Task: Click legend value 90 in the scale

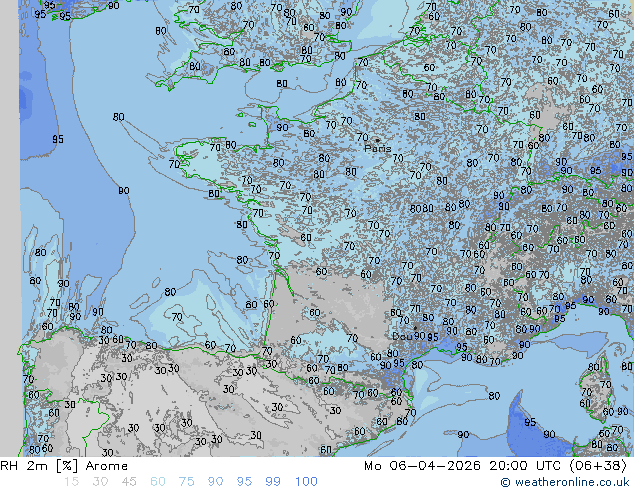Action: click(x=215, y=482)
